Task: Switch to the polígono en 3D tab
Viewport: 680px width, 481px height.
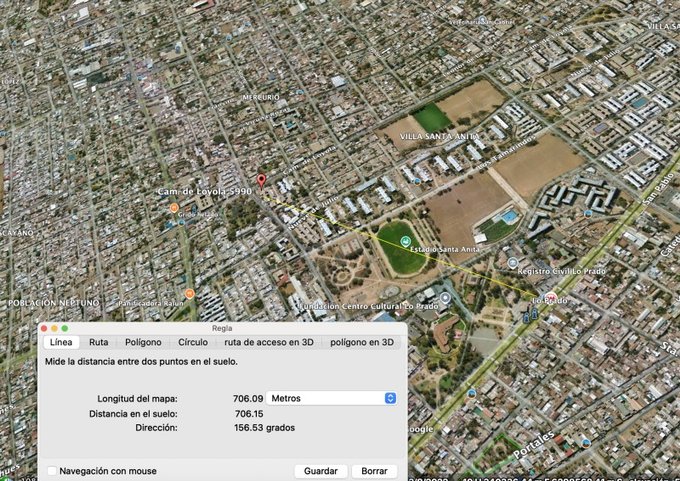Action: click(362, 342)
